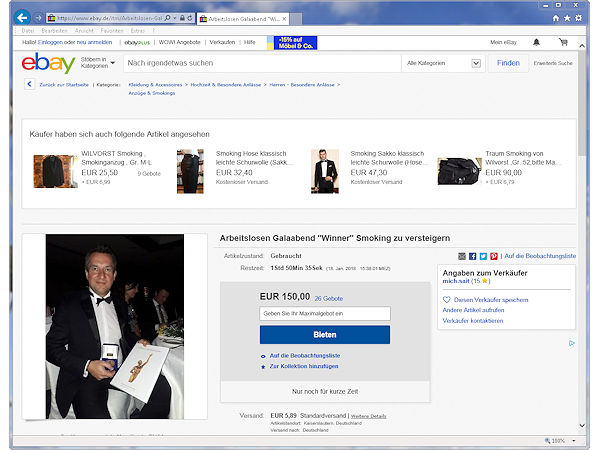This screenshot has height=450, width=600.
Task: Open the Mein eBay link
Action: point(504,42)
